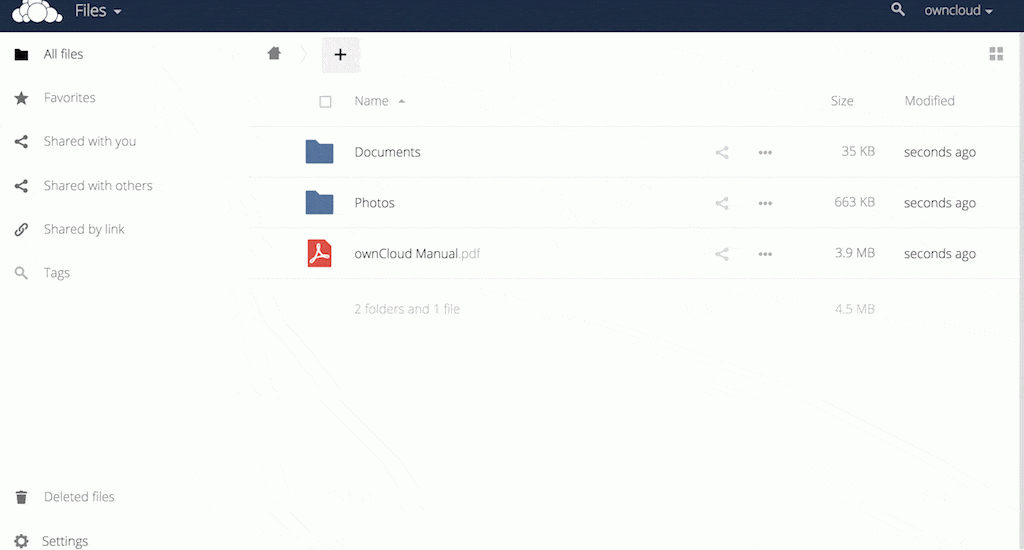1024x550 pixels.
Task: Click the Deleted files trash icon
Action: point(21,497)
